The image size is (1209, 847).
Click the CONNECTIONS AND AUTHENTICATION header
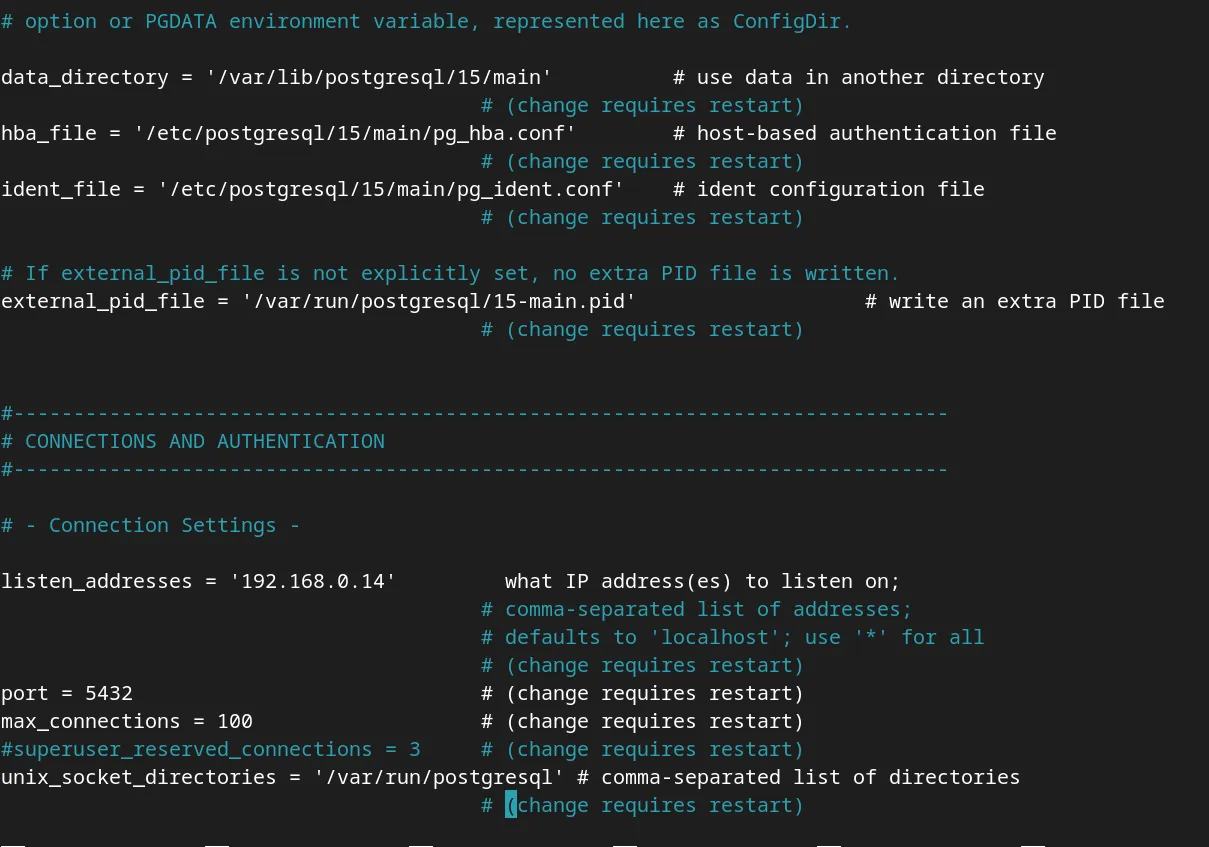[204, 441]
